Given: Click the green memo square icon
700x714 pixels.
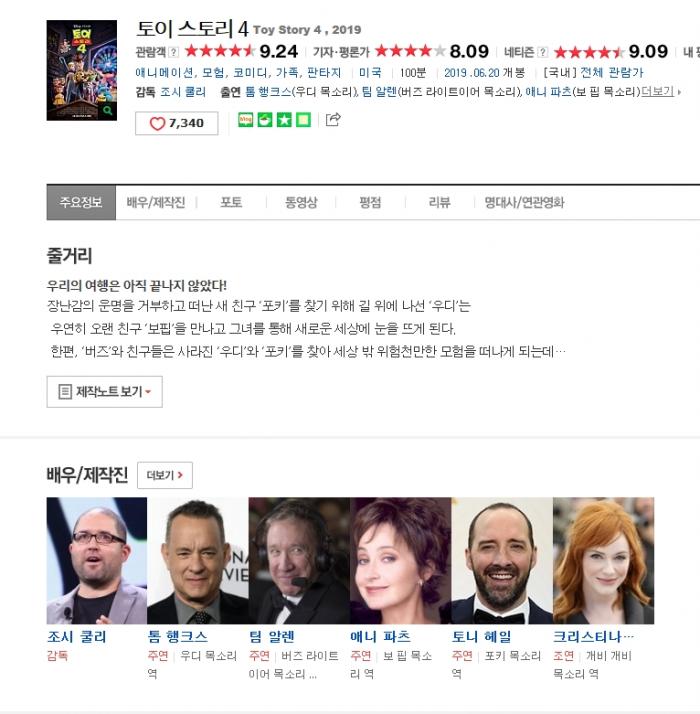Looking at the screenshot, I should (x=303, y=120).
